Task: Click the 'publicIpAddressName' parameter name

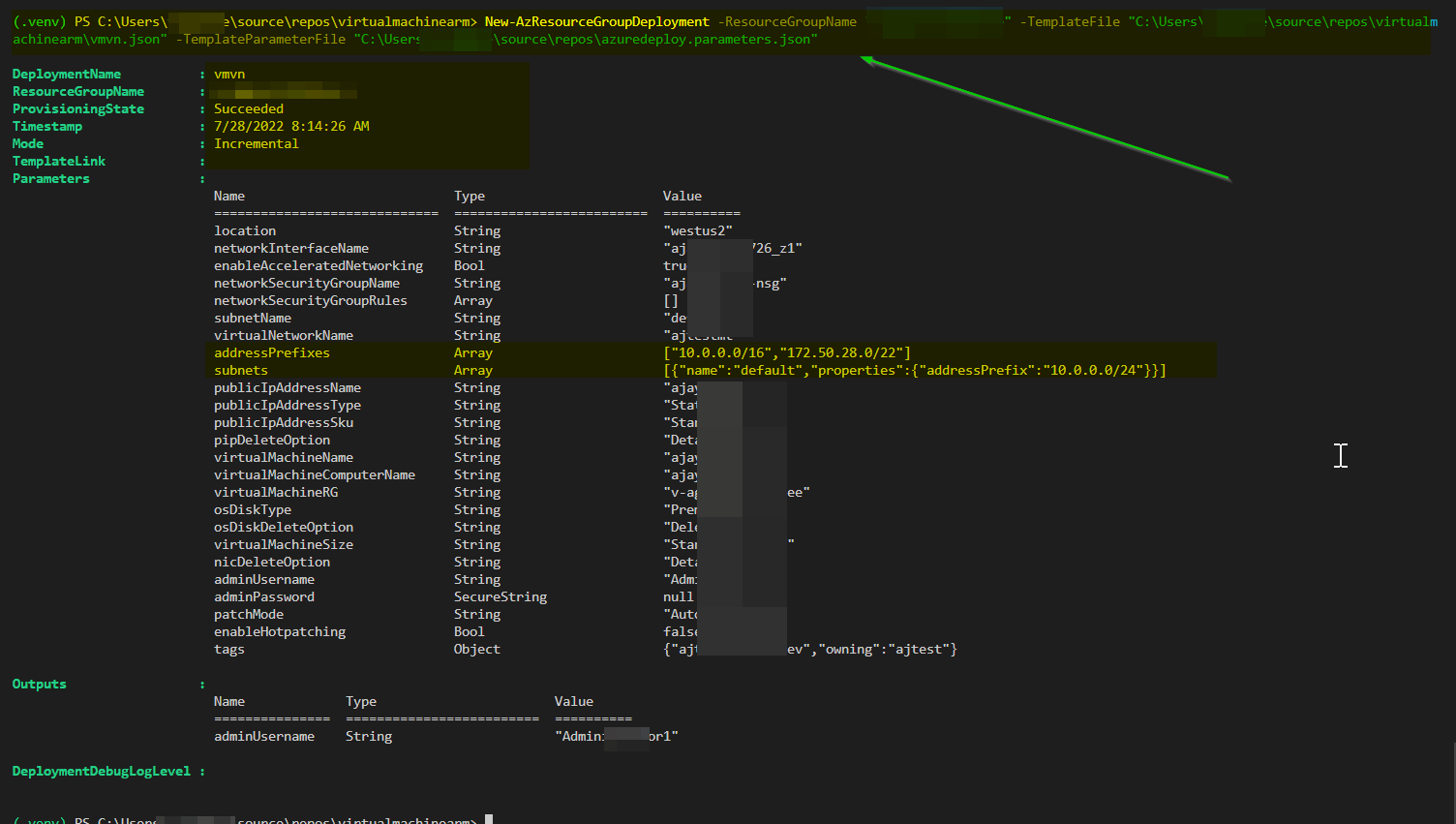Action: click(x=288, y=388)
